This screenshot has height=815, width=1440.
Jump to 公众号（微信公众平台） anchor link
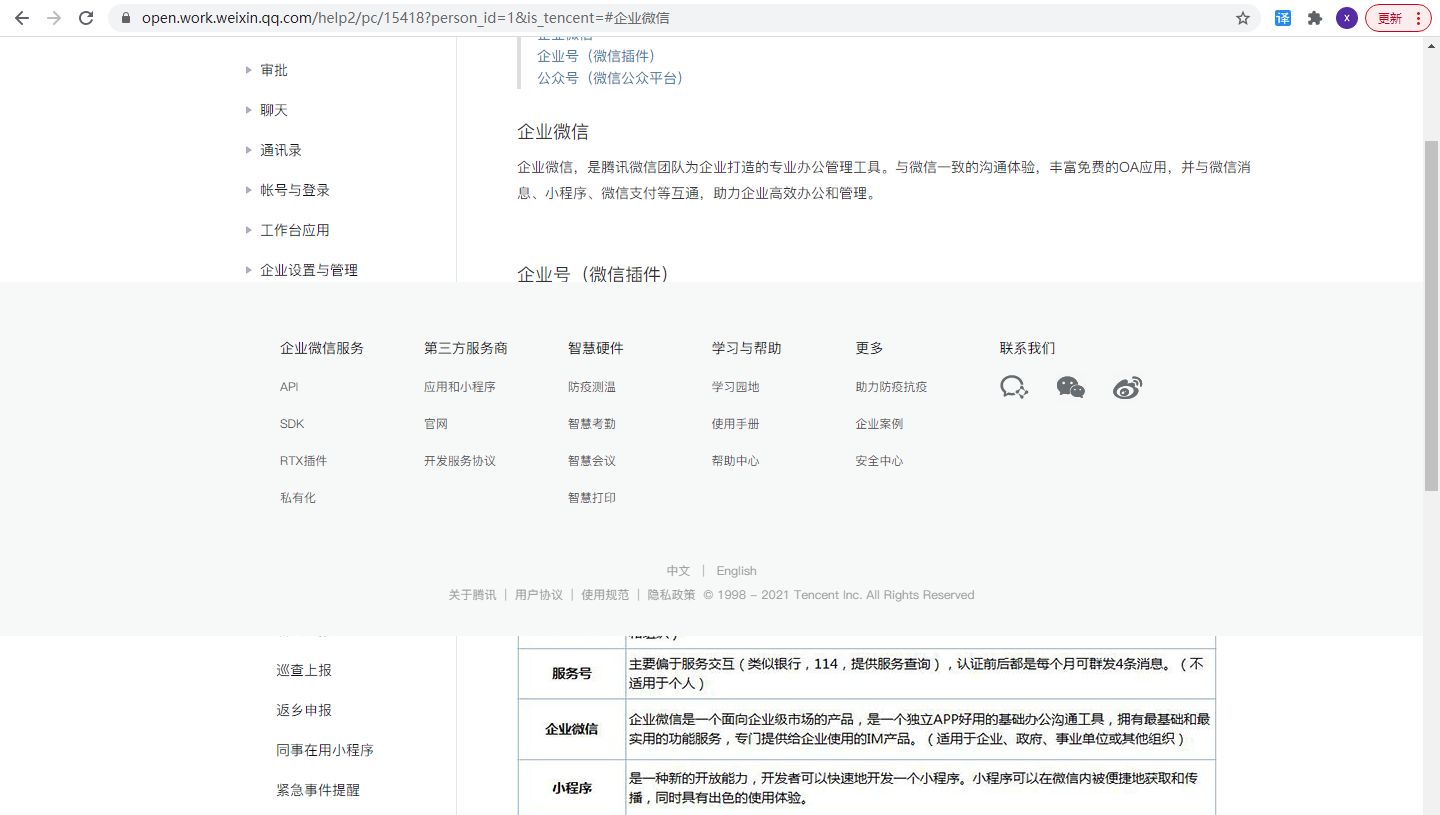pos(610,78)
